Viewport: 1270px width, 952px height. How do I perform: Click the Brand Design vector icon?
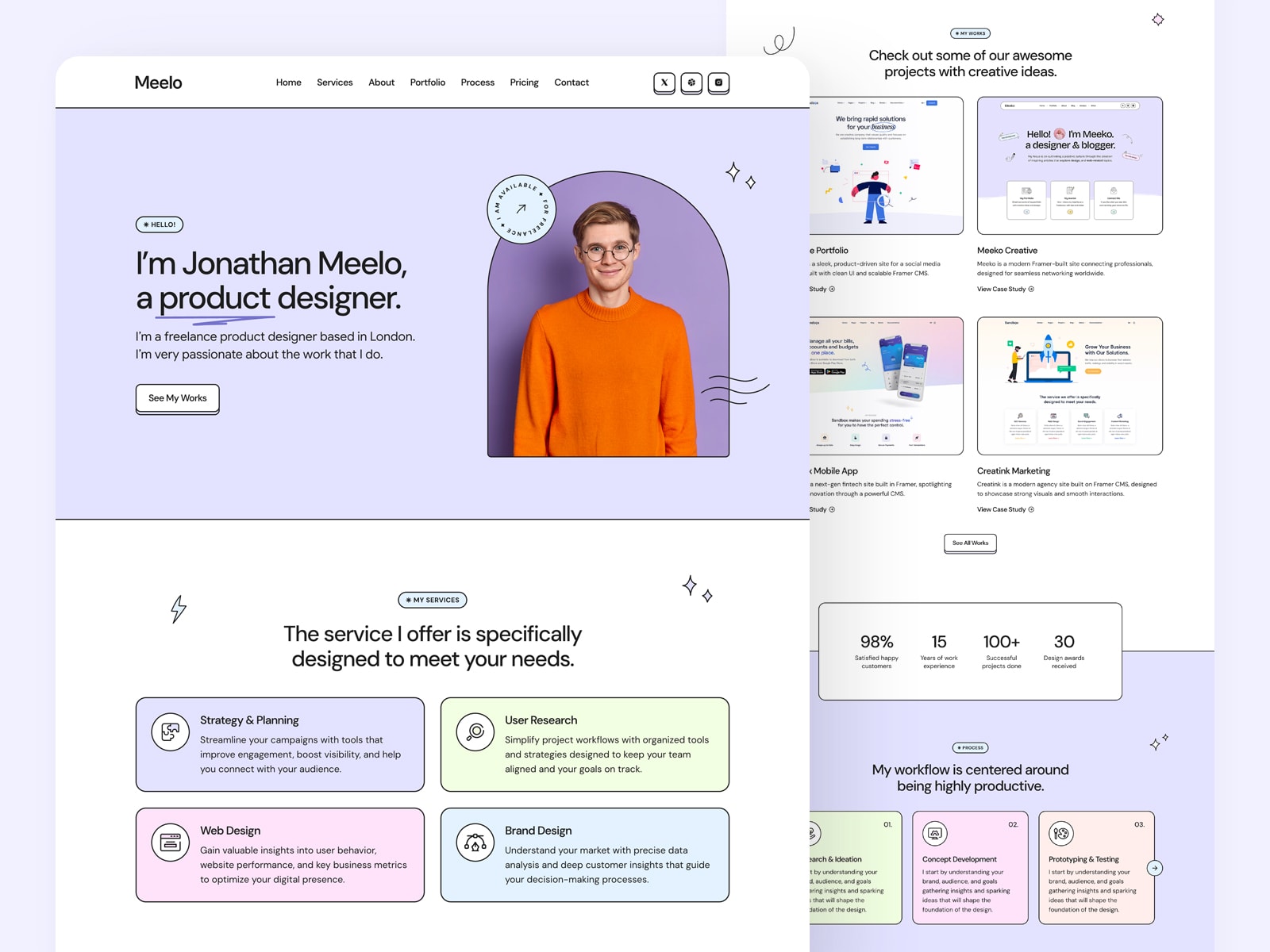[475, 843]
